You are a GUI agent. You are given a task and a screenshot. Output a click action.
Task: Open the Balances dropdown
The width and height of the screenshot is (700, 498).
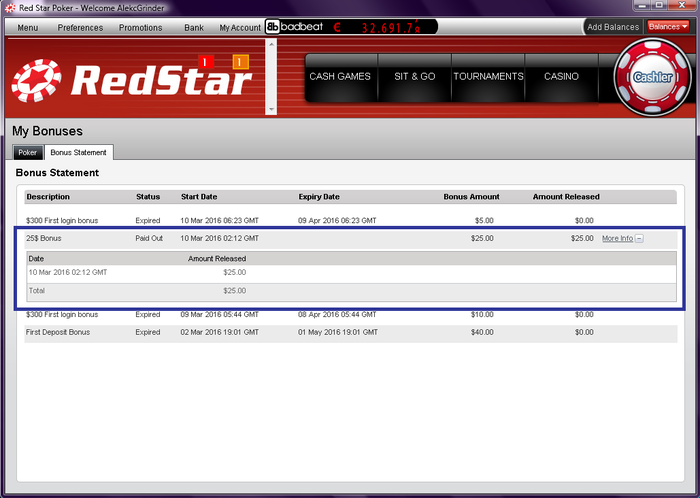(668, 27)
